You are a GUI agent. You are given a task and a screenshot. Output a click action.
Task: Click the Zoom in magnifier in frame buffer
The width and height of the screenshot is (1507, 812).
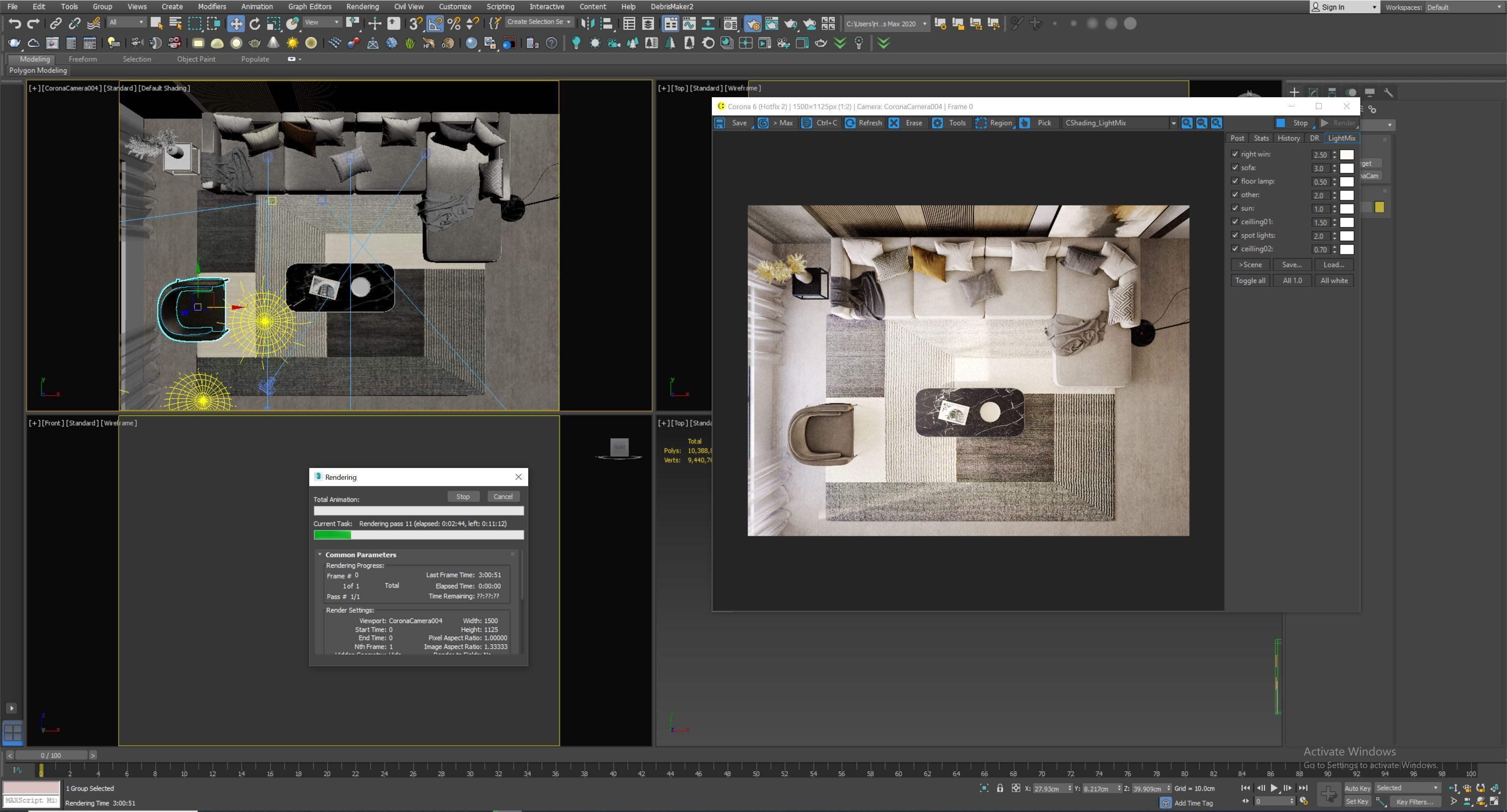(1186, 123)
